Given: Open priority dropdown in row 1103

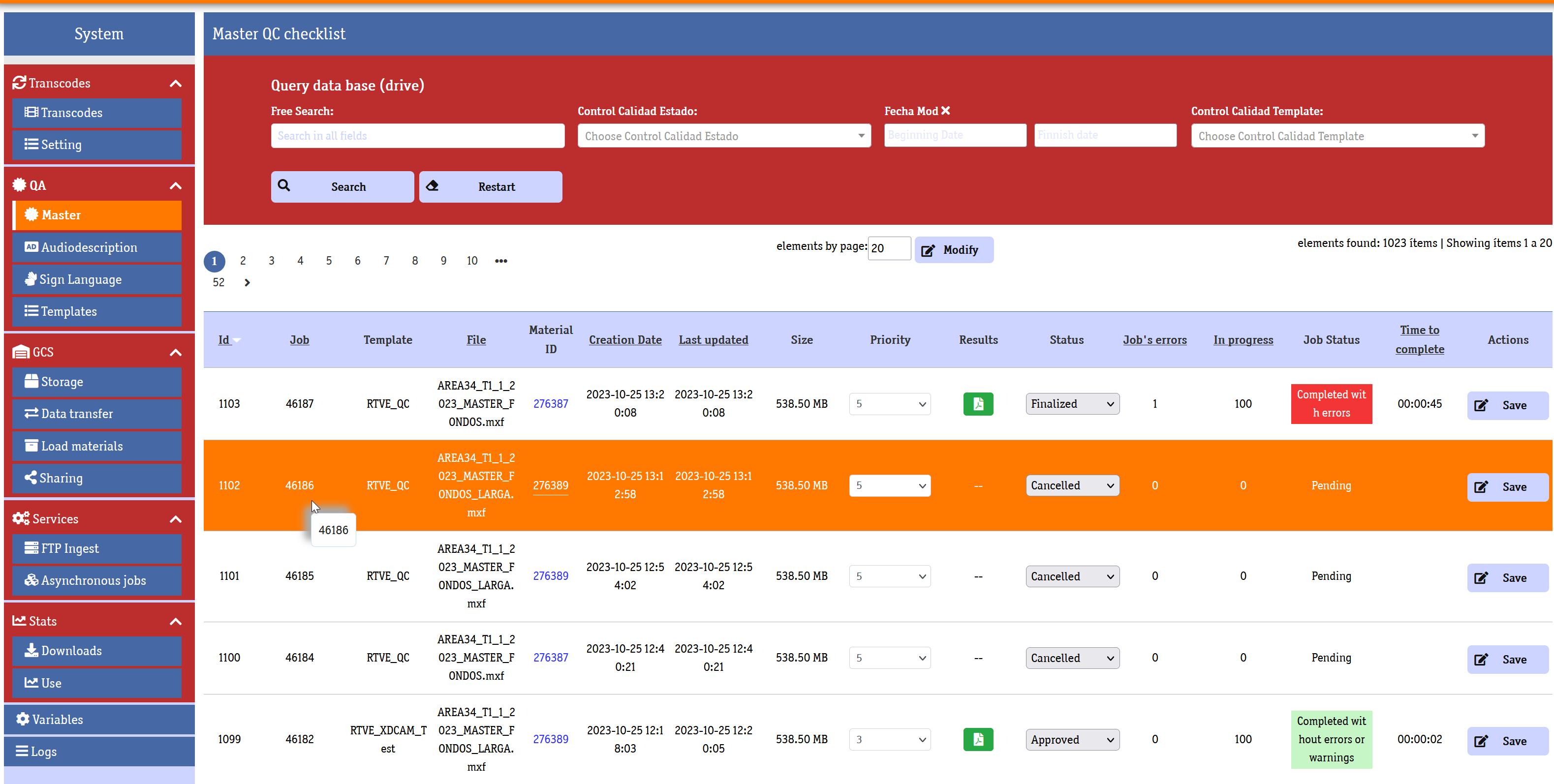Looking at the screenshot, I should [x=890, y=404].
